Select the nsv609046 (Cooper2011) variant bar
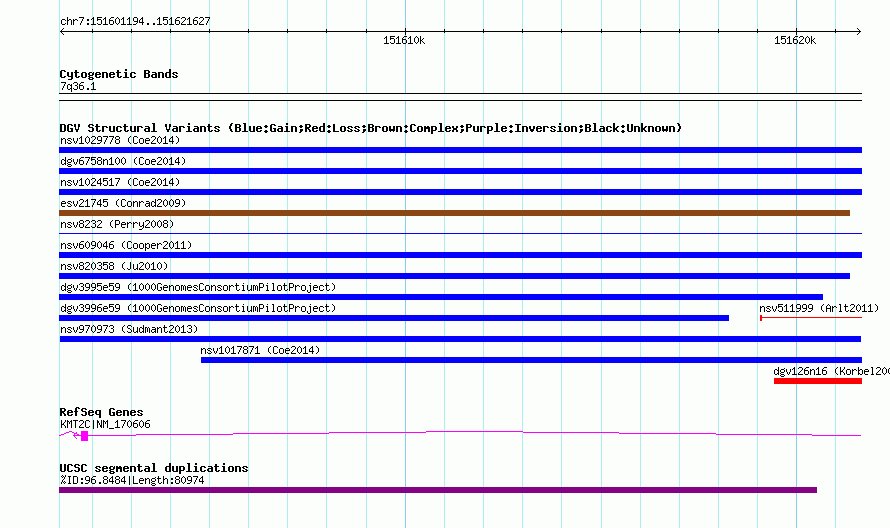 (x=460, y=255)
